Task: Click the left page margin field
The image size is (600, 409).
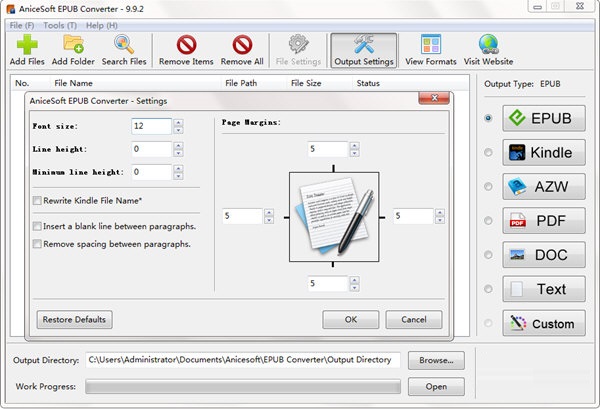Action: (x=242, y=216)
